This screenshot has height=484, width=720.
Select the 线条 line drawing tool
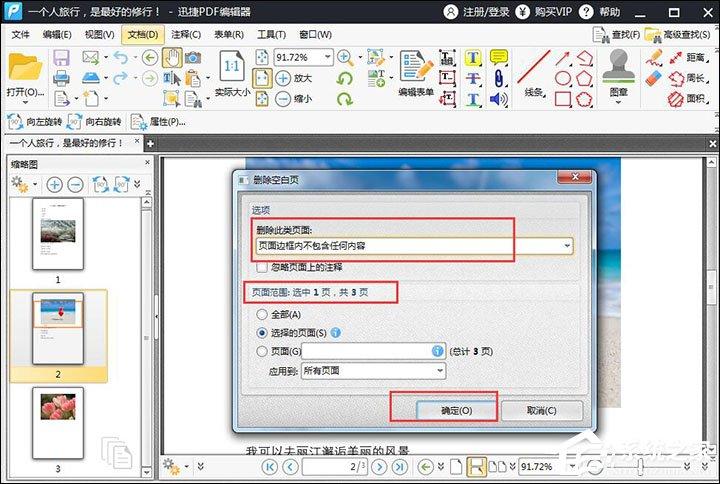point(535,73)
